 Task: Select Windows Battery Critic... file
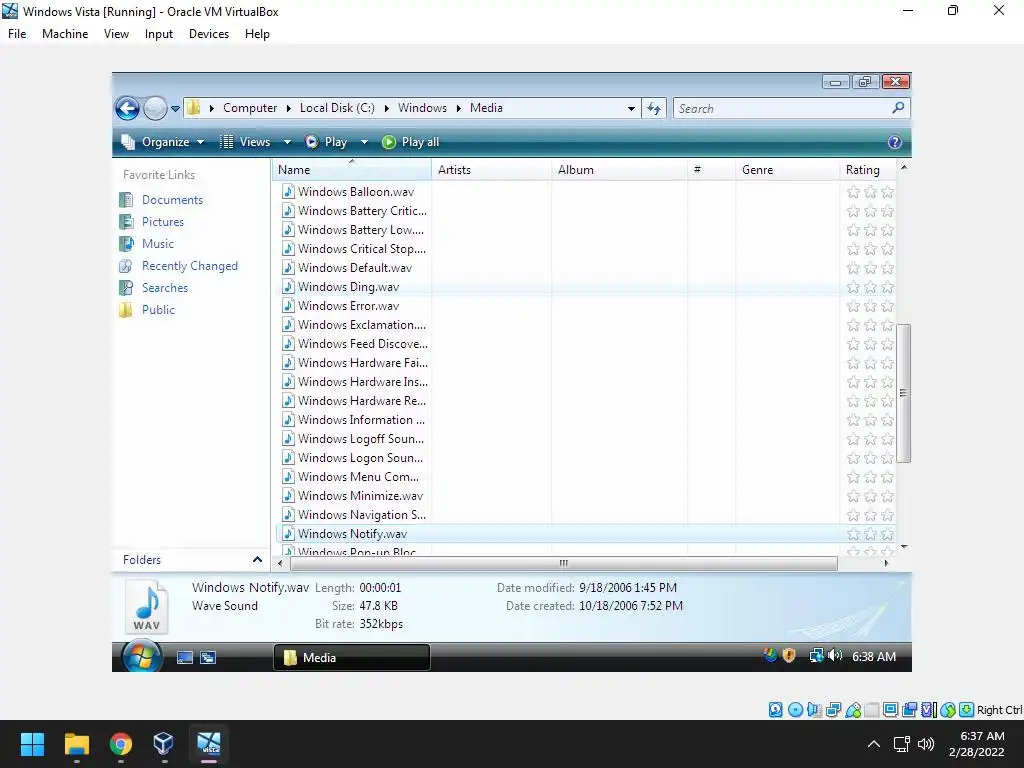(x=362, y=211)
